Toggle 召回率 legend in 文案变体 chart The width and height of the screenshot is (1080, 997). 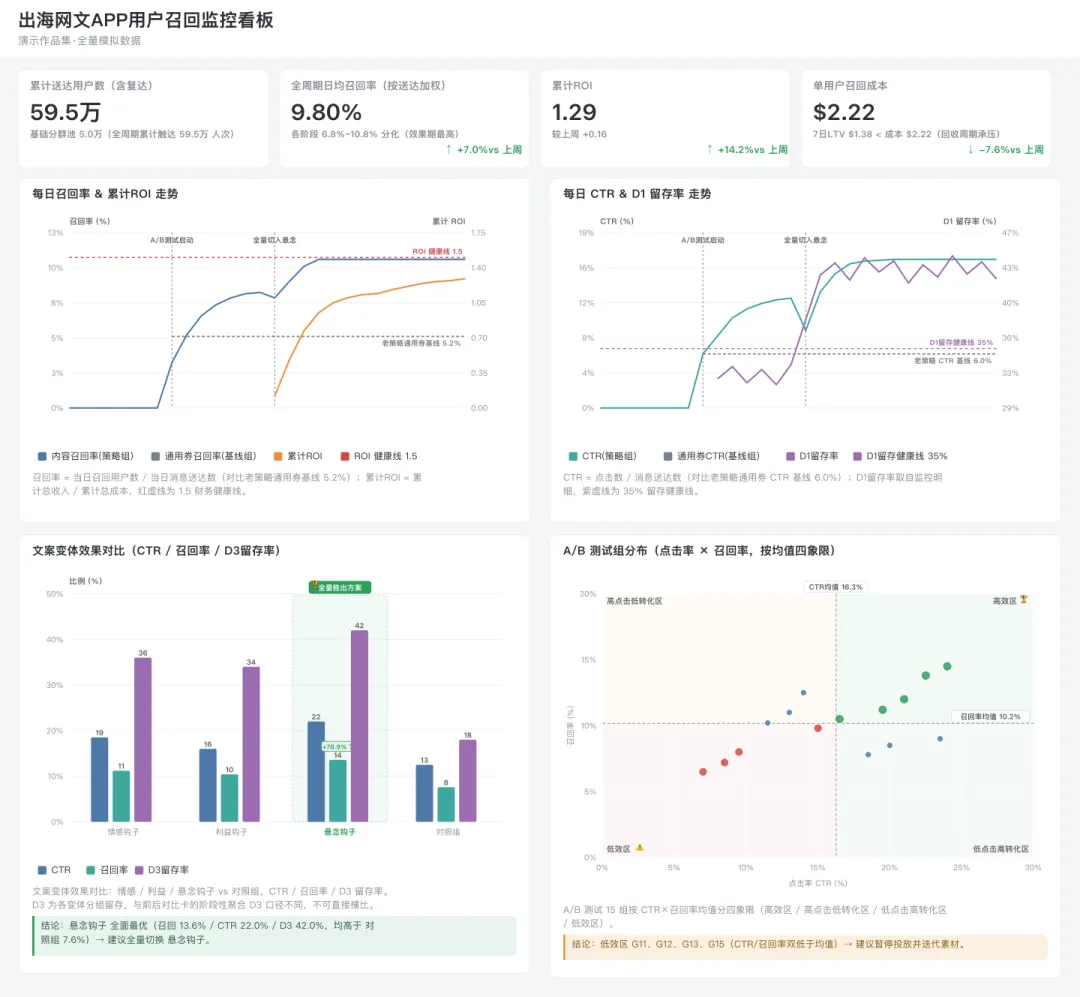click(x=107, y=870)
